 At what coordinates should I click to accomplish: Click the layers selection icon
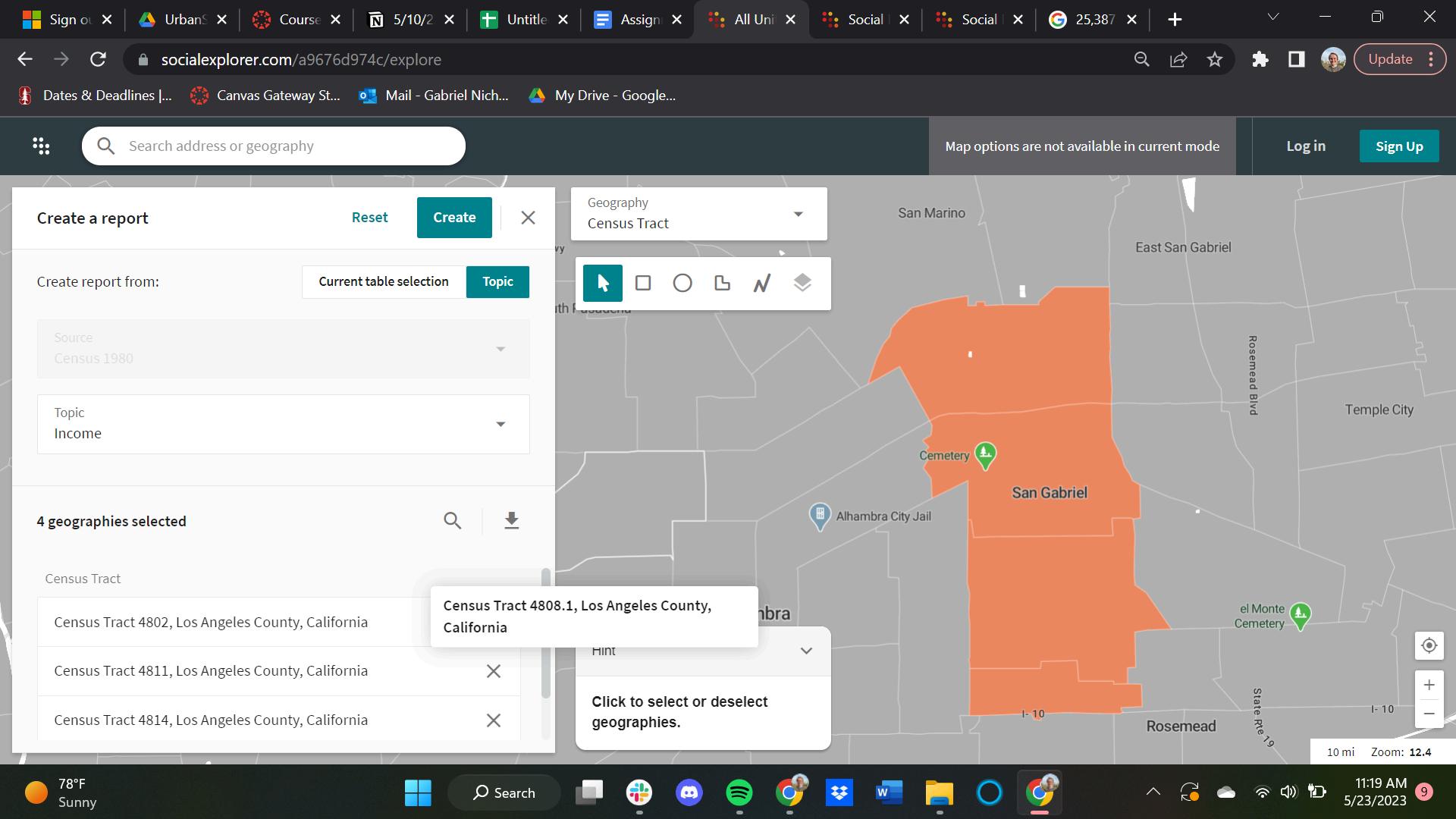point(802,284)
